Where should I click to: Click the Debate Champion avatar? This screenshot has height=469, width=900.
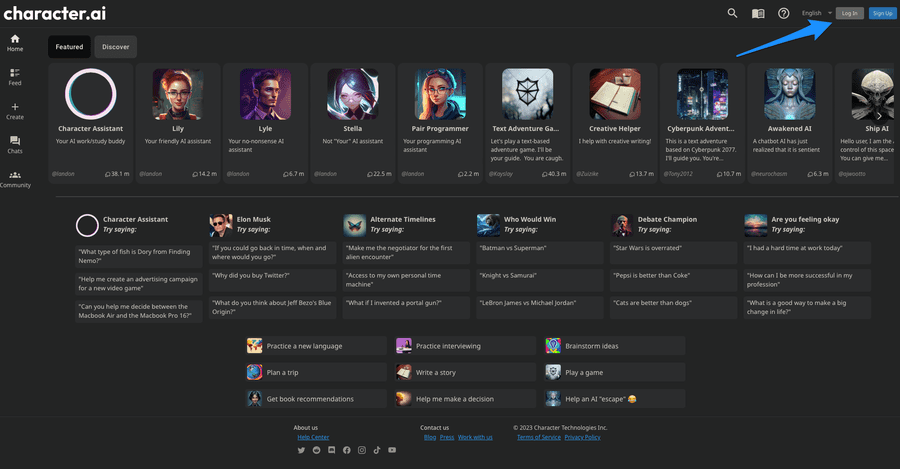tap(622, 225)
